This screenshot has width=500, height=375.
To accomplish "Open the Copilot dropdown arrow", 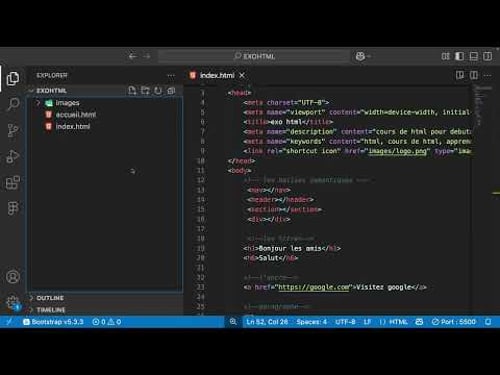I will (369, 56).
